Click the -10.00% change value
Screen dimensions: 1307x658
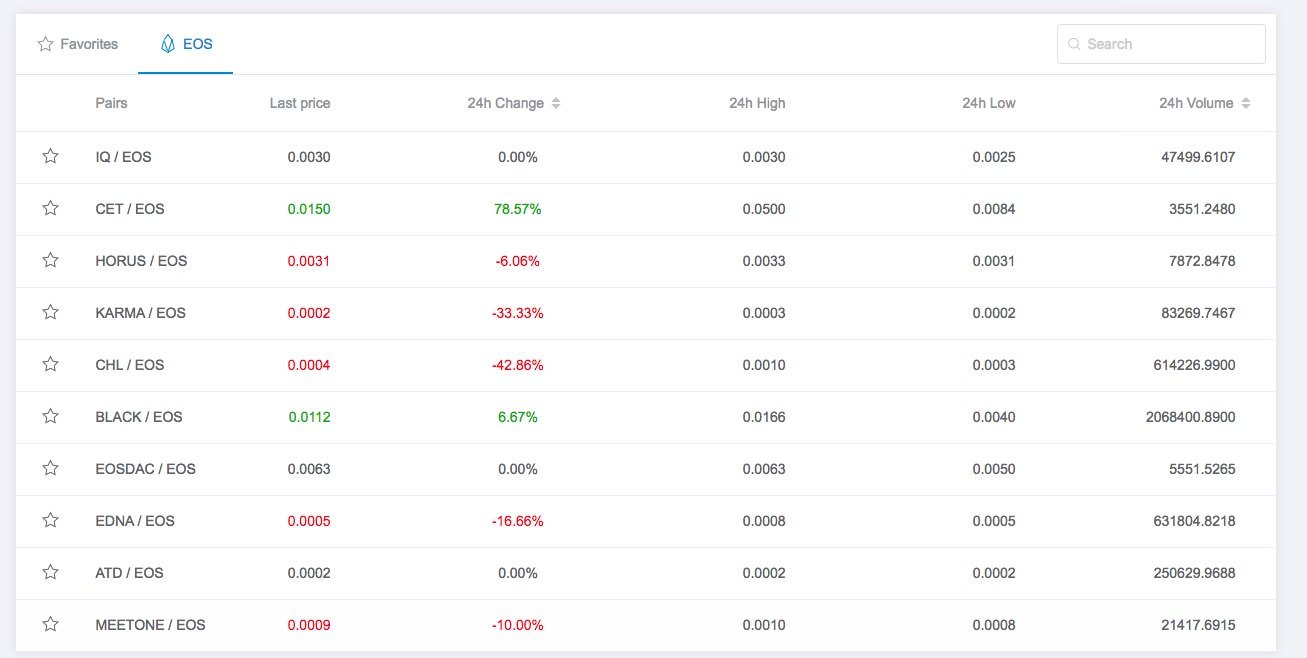[x=518, y=625]
